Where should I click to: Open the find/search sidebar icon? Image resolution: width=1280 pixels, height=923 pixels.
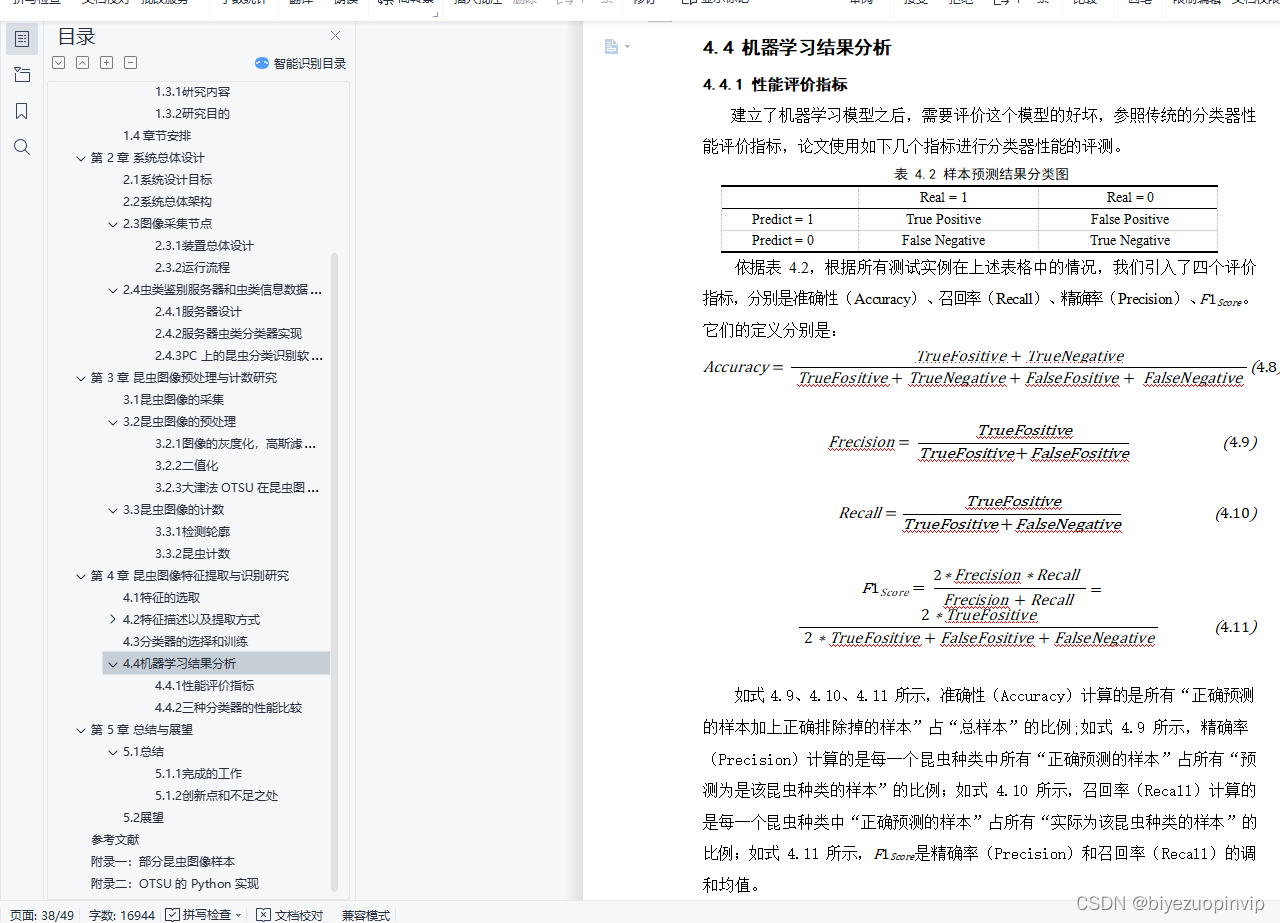coord(22,147)
